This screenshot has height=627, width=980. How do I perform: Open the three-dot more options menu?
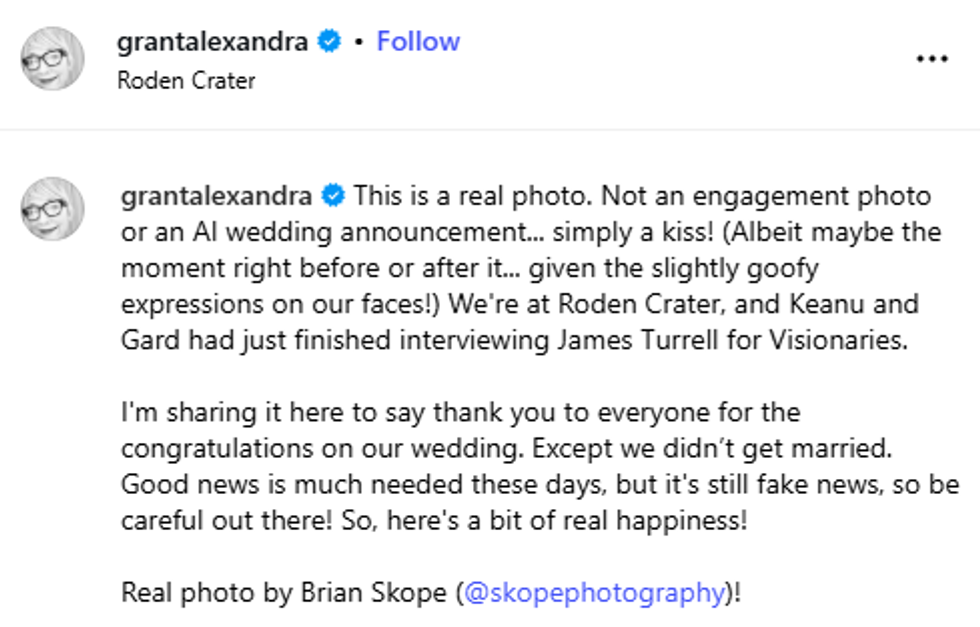click(931, 59)
